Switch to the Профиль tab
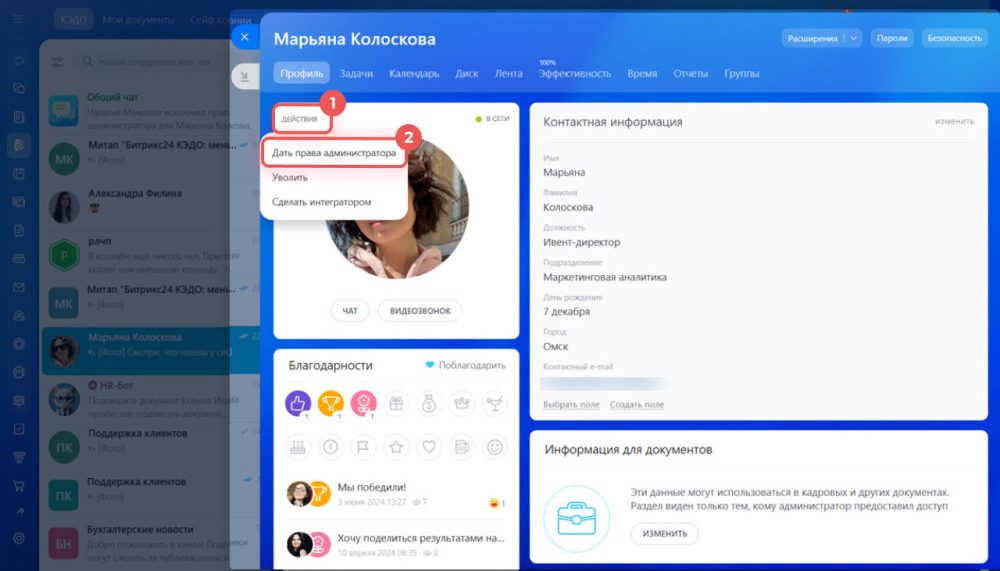The width and height of the screenshot is (1000, 571). [302, 73]
